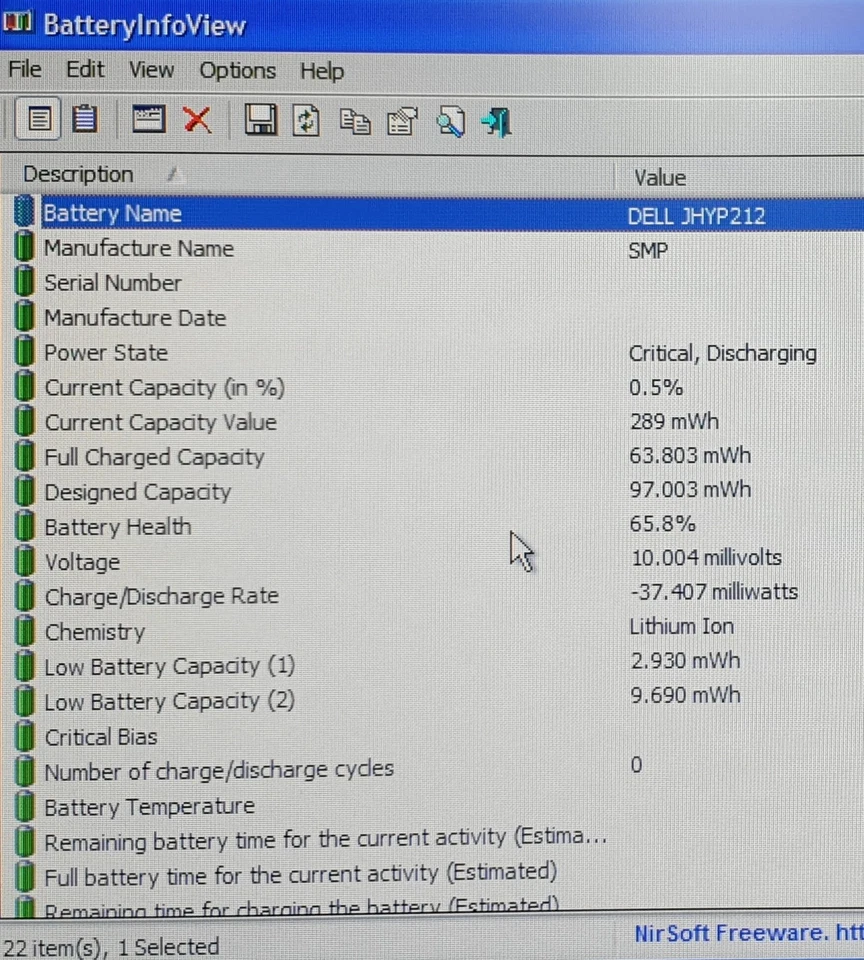This screenshot has height=960, width=864.
Task: Click the red X delete log icon
Action: tap(197, 120)
